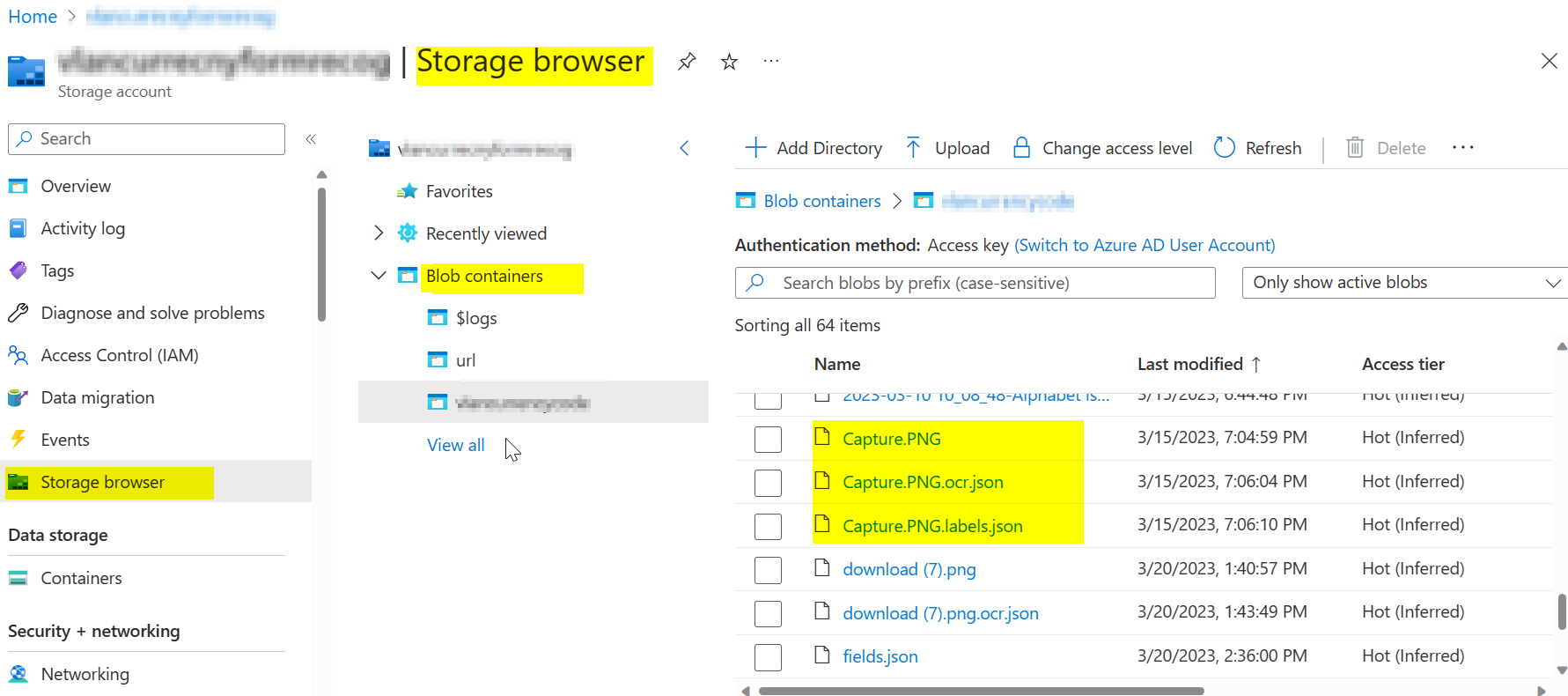Click the Upload arrow icon

913,147
